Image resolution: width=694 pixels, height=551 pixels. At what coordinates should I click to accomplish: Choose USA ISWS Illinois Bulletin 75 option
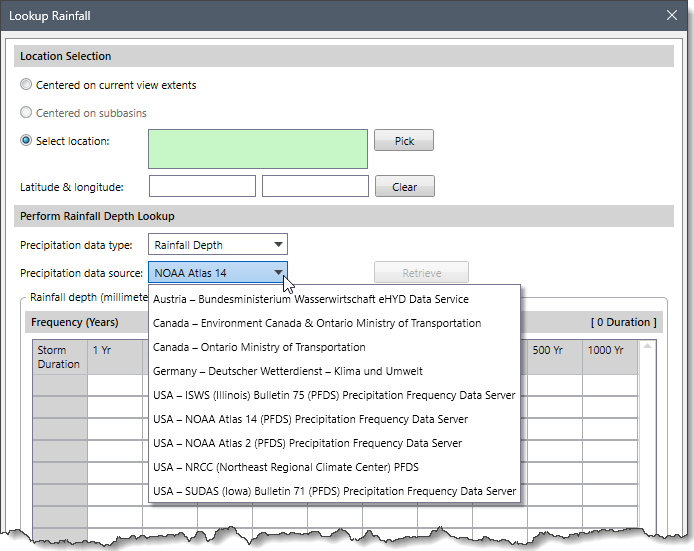pyautogui.click(x=334, y=395)
